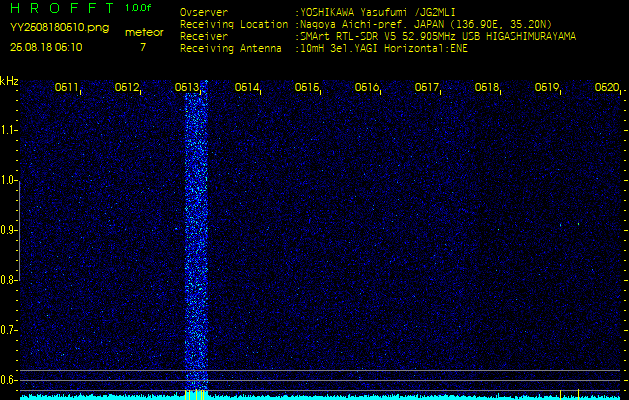Click the bright meteor echo burst at 0513
The width and height of the screenshot is (629, 400).
click(196, 237)
